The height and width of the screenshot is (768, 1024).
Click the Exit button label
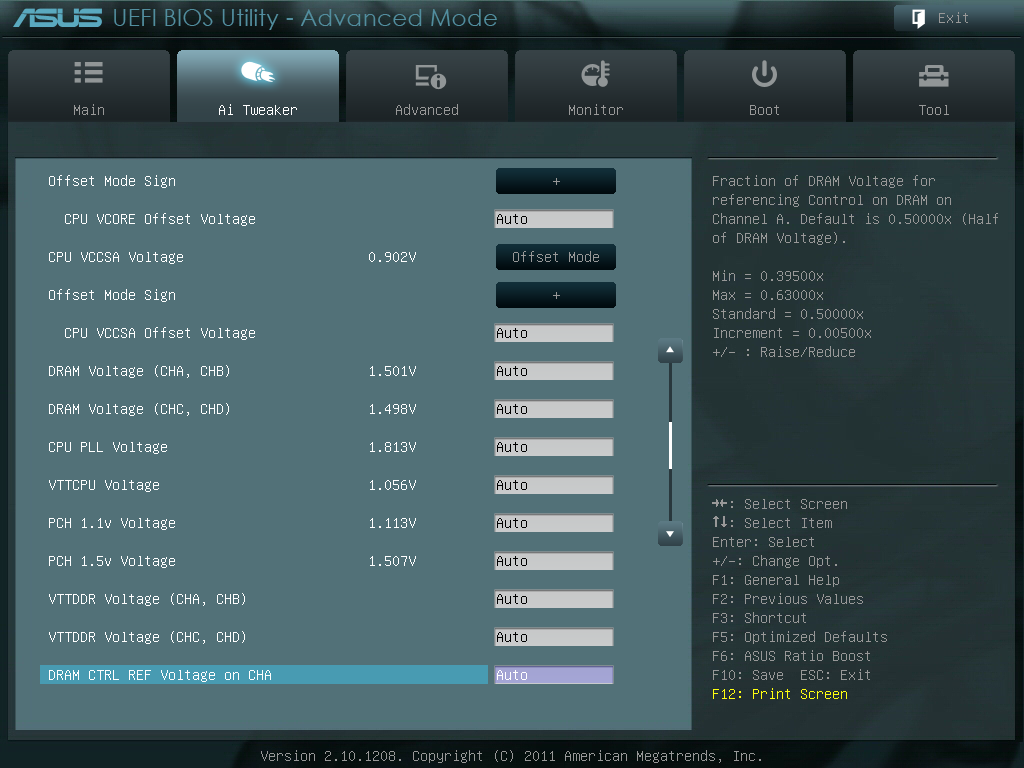click(x=953, y=18)
